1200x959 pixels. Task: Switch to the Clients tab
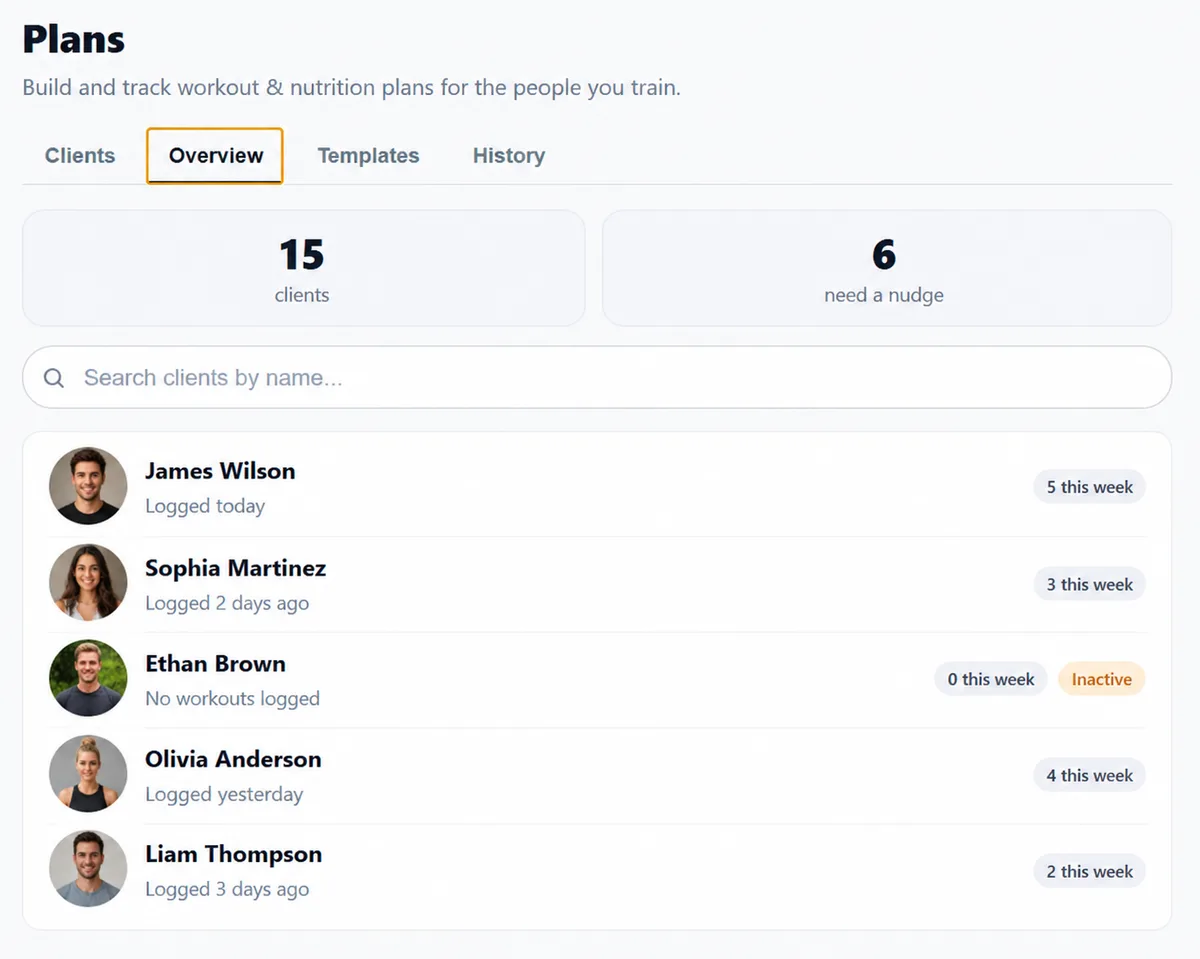coord(80,156)
